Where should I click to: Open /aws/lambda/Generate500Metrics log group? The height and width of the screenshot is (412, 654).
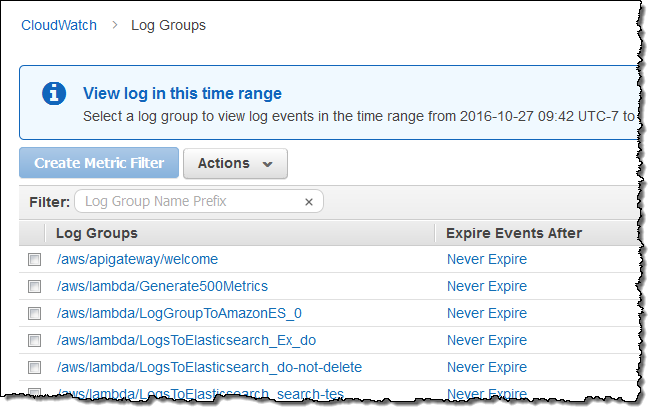point(162,287)
